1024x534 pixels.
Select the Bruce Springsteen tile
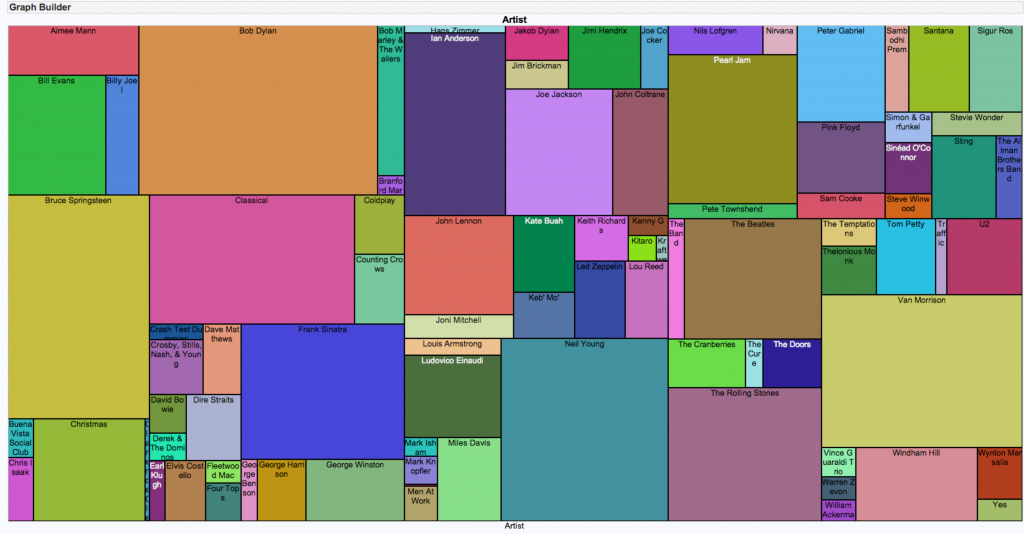[x=78, y=307]
